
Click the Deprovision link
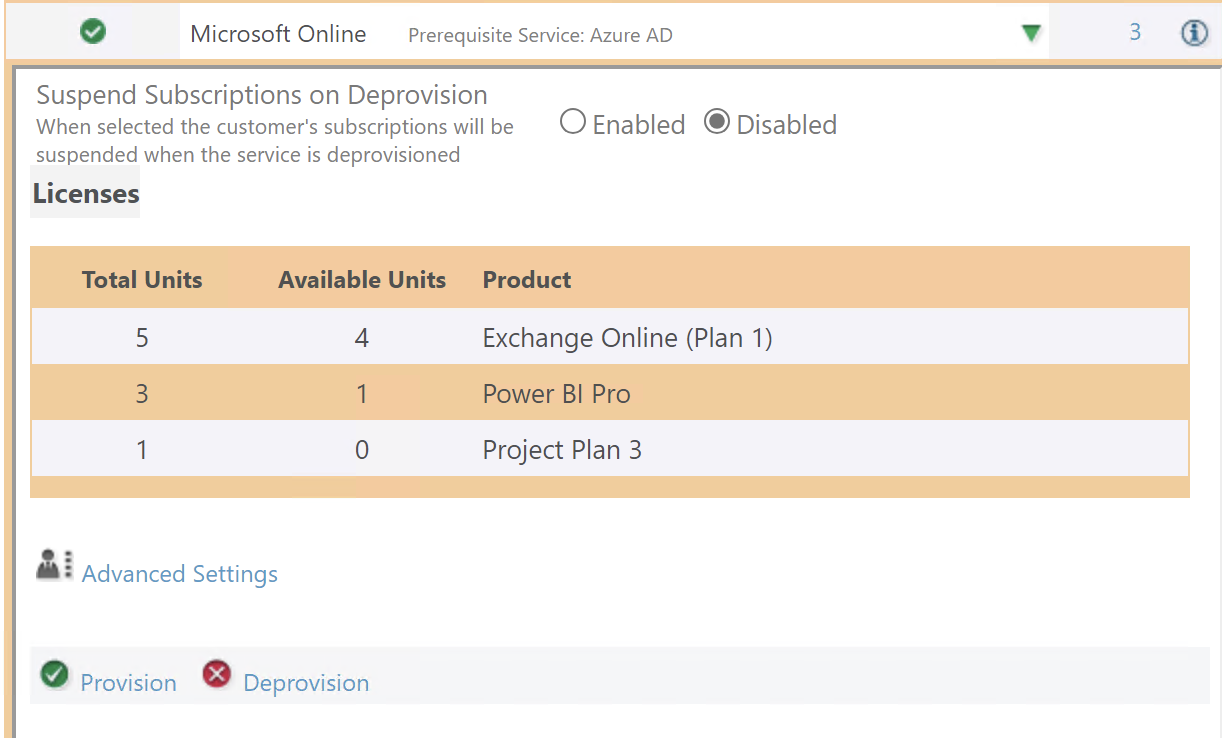pyautogui.click(x=306, y=683)
